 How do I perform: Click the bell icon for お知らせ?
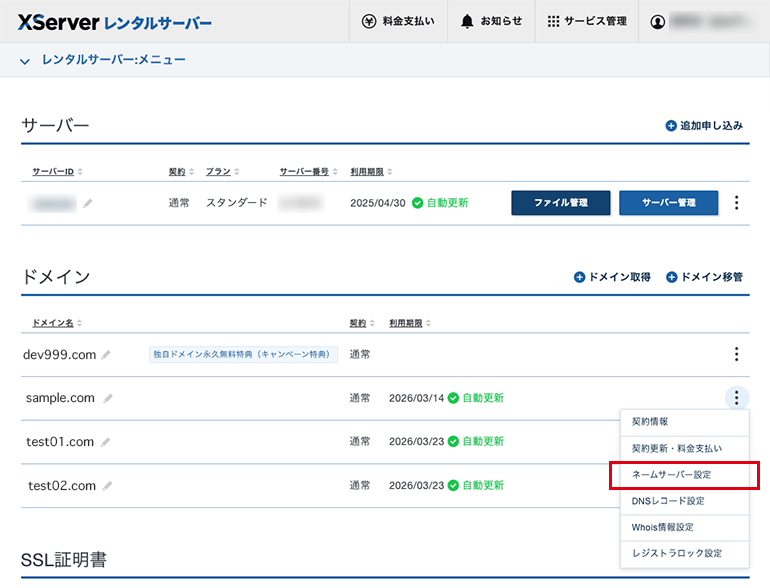[467, 21]
